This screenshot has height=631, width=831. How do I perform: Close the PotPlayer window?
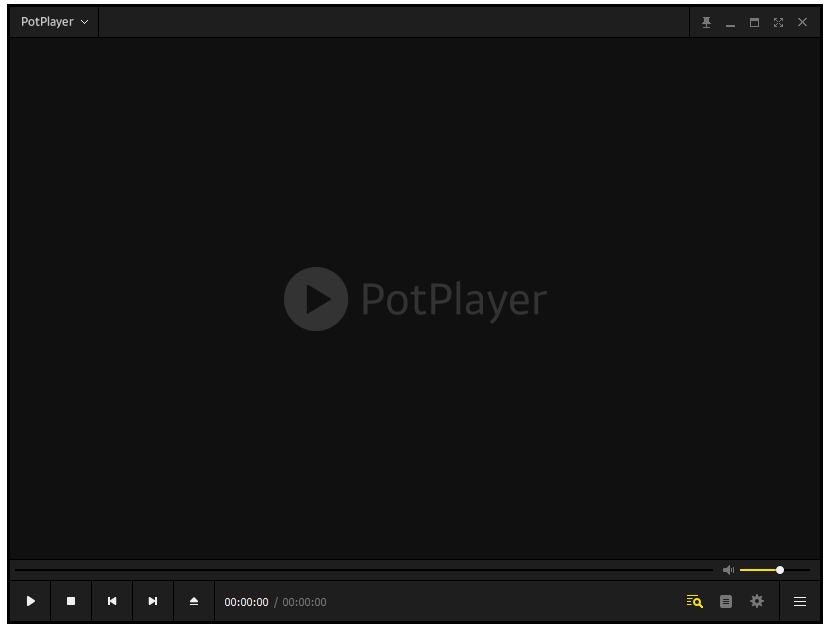point(802,22)
